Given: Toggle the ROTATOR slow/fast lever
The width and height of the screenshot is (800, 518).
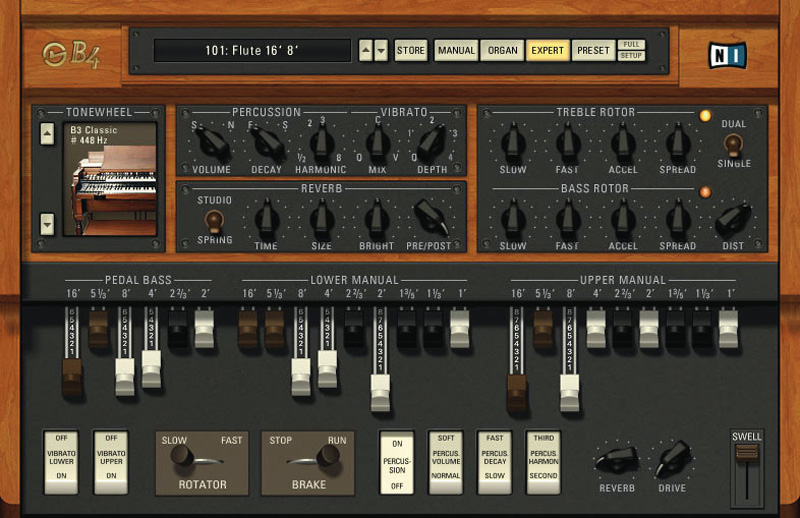Looking at the screenshot, I should pos(202,463).
